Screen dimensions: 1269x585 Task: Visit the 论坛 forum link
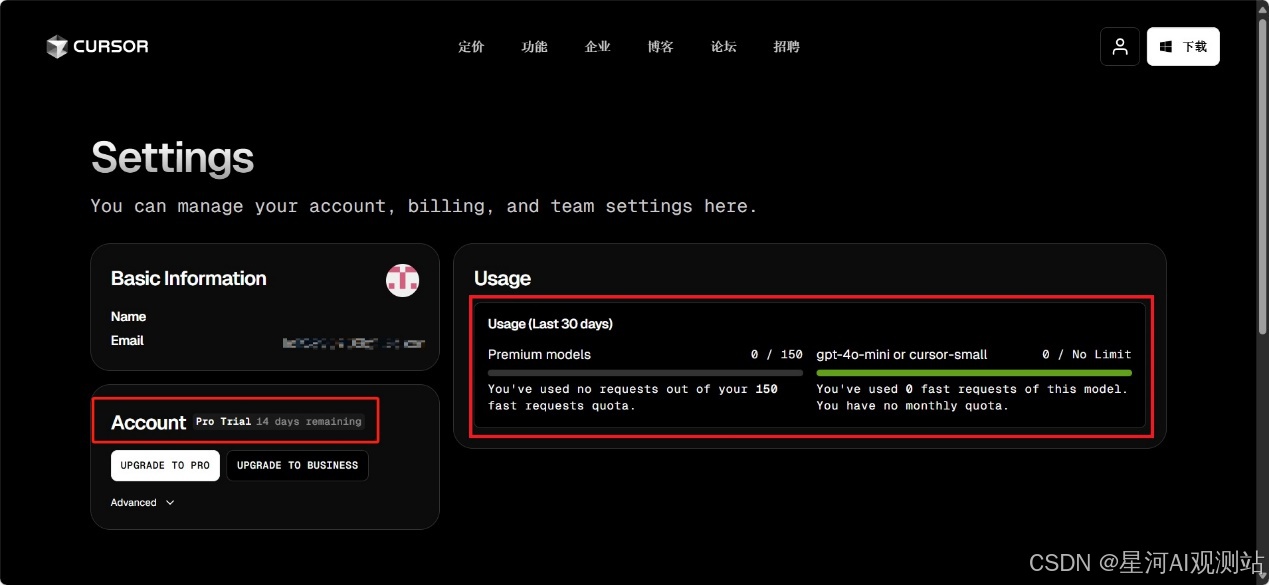[724, 47]
